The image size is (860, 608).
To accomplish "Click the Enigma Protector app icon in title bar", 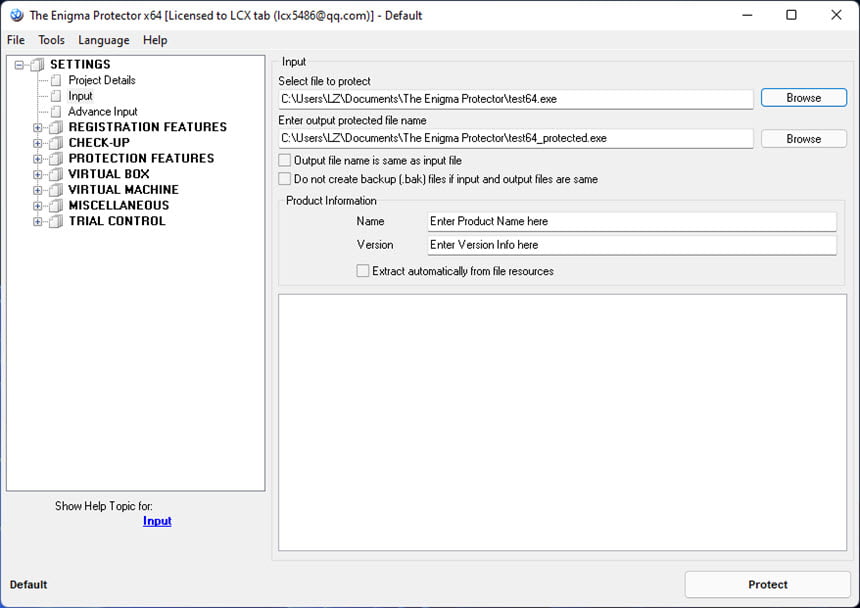I will (x=16, y=15).
